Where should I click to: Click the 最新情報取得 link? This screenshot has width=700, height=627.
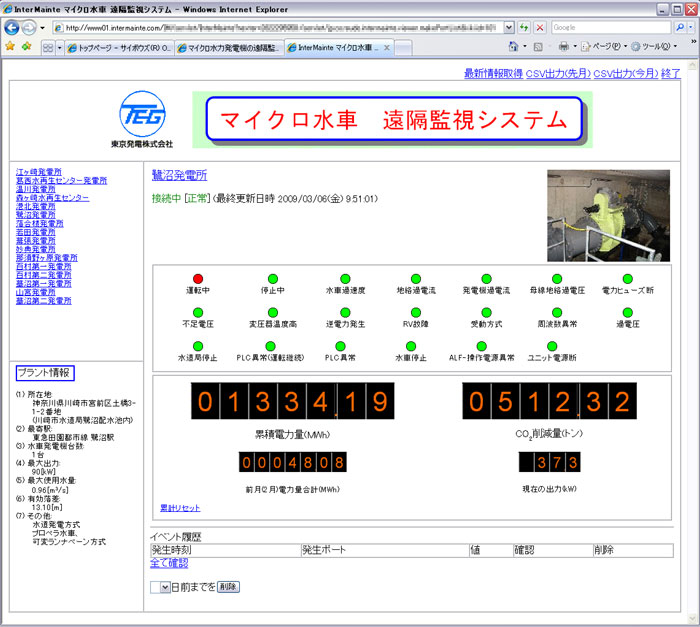tap(493, 74)
